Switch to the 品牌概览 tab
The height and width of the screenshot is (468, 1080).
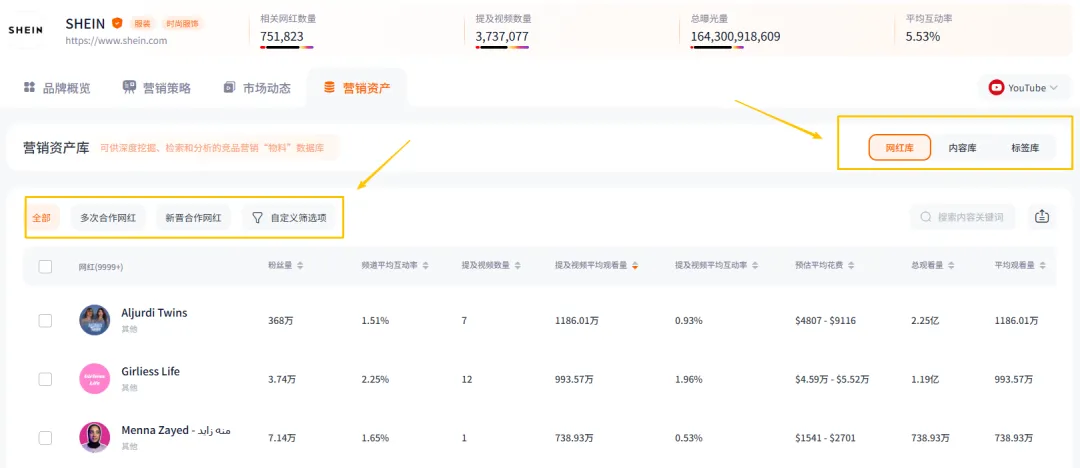57,88
